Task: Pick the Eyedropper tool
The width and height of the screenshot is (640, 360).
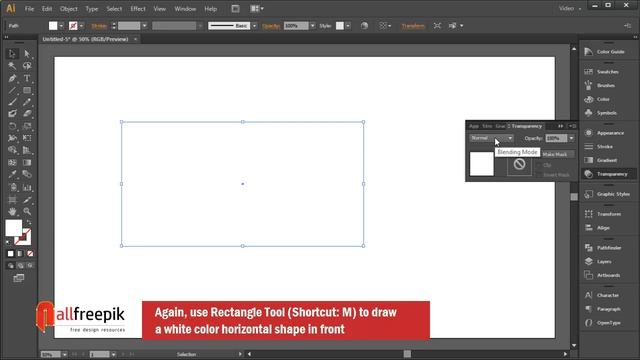Action: click(x=12, y=174)
